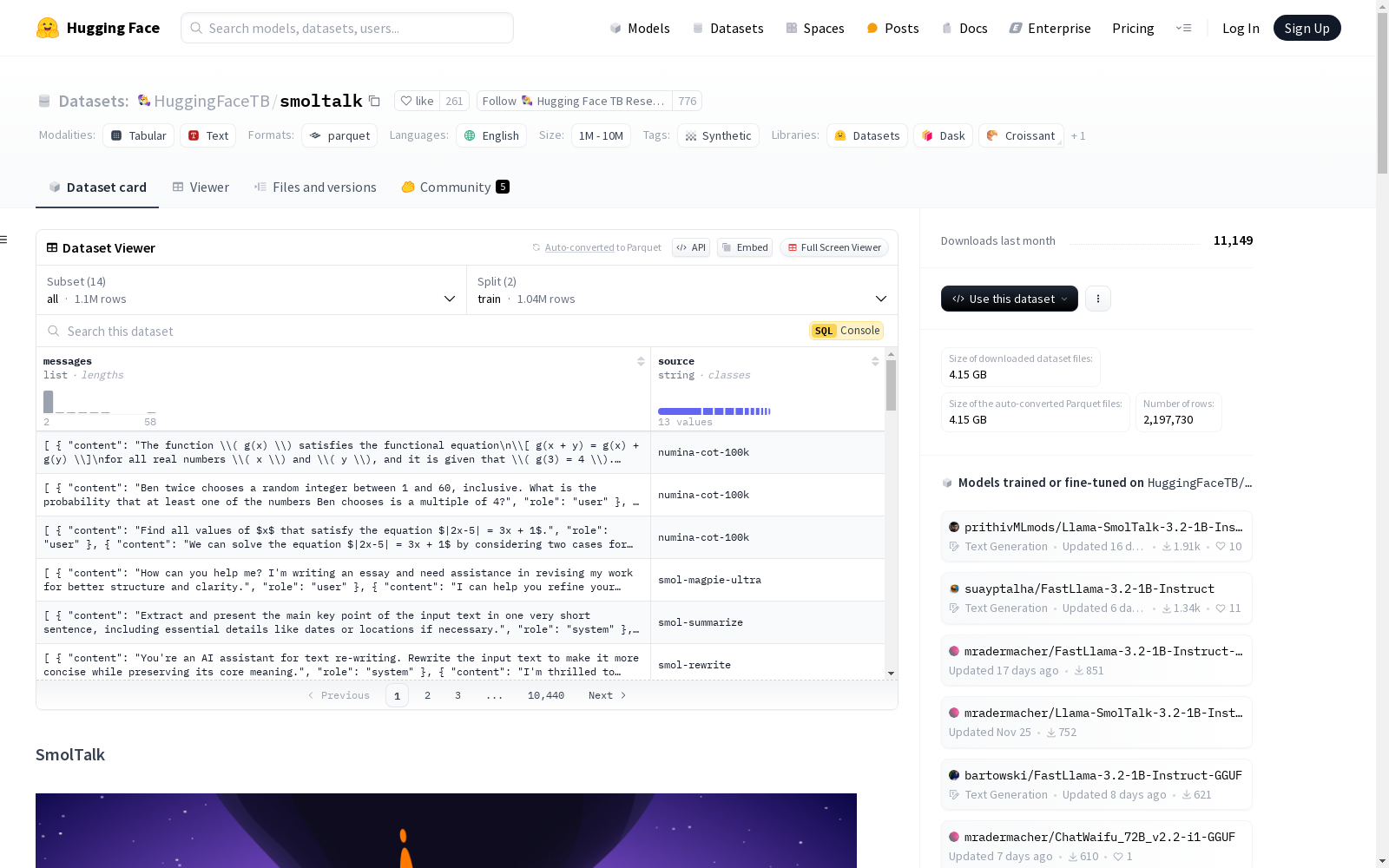
Task: Go to the Pricing page
Action: 1133,28
